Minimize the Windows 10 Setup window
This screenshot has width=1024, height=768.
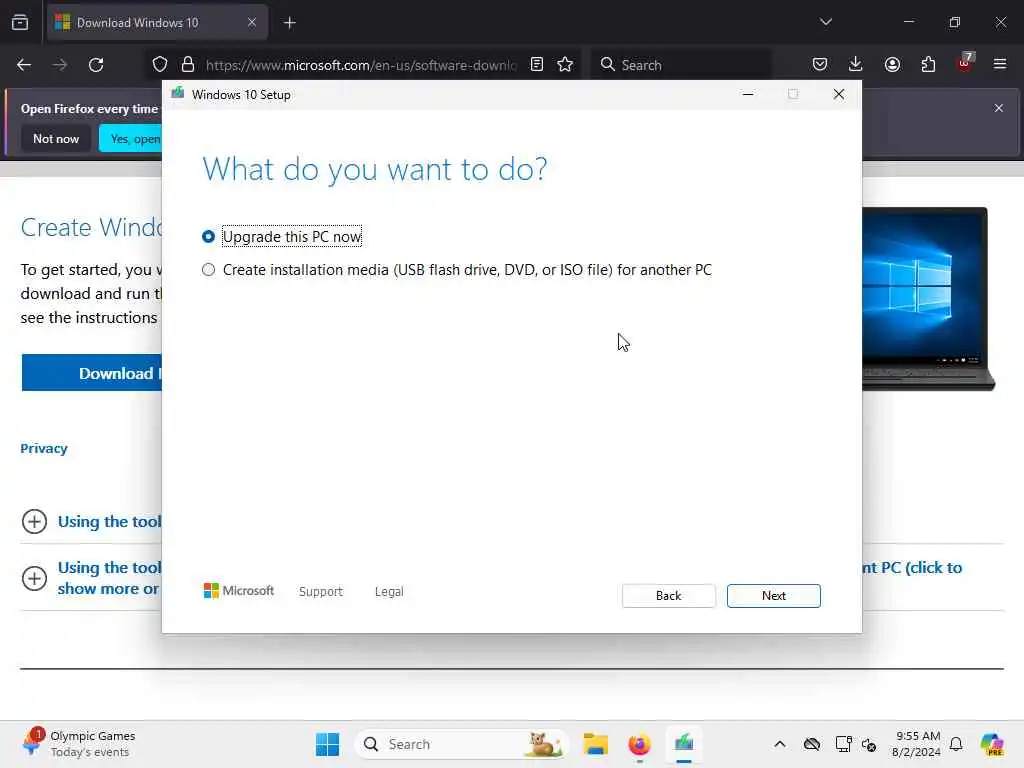point(748,94)
